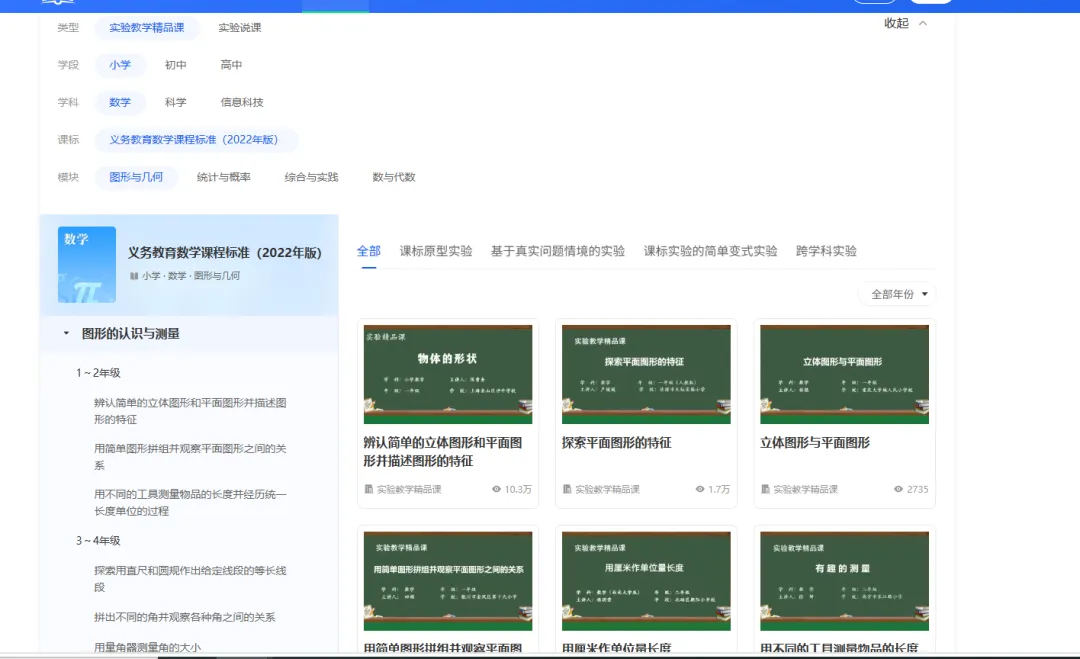Click the 数学 π textbook cover icon
The image size is (1080, 659).
tap(87, 264)
